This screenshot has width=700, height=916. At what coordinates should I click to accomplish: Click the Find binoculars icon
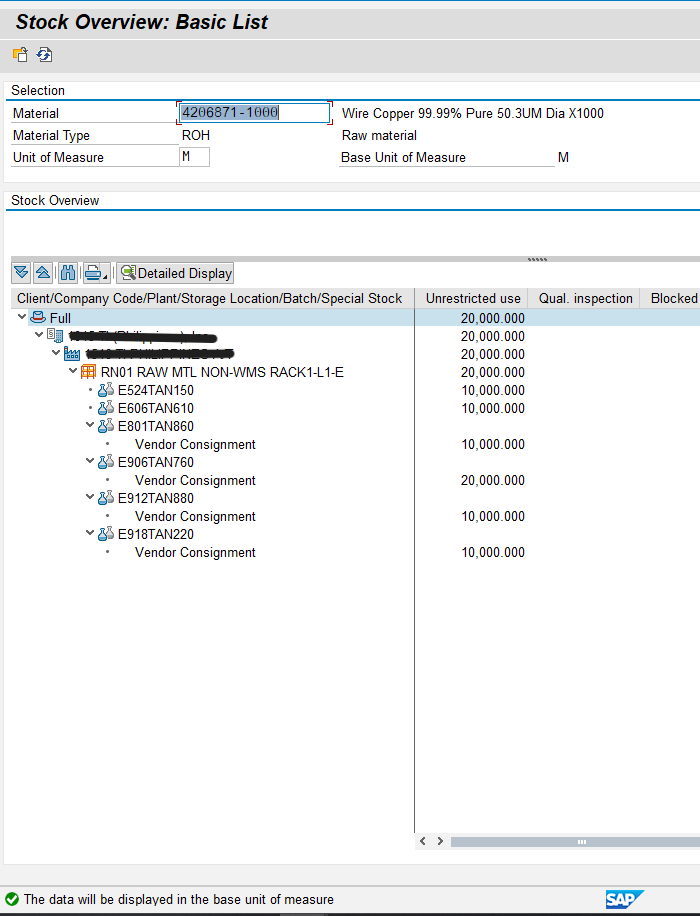click(68, 273)
